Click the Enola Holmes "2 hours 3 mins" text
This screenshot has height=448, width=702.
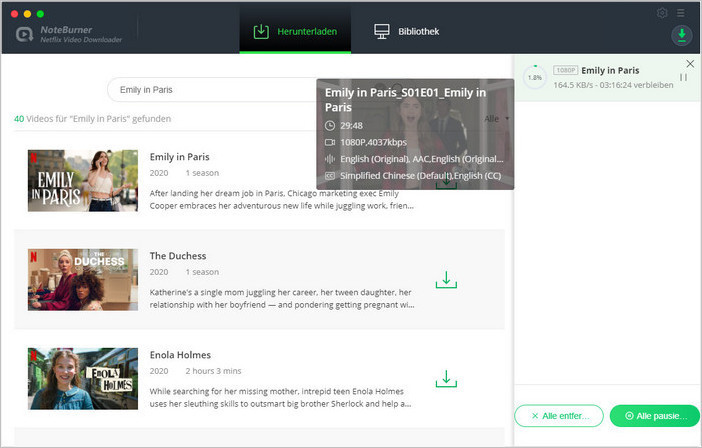point(213,371)
